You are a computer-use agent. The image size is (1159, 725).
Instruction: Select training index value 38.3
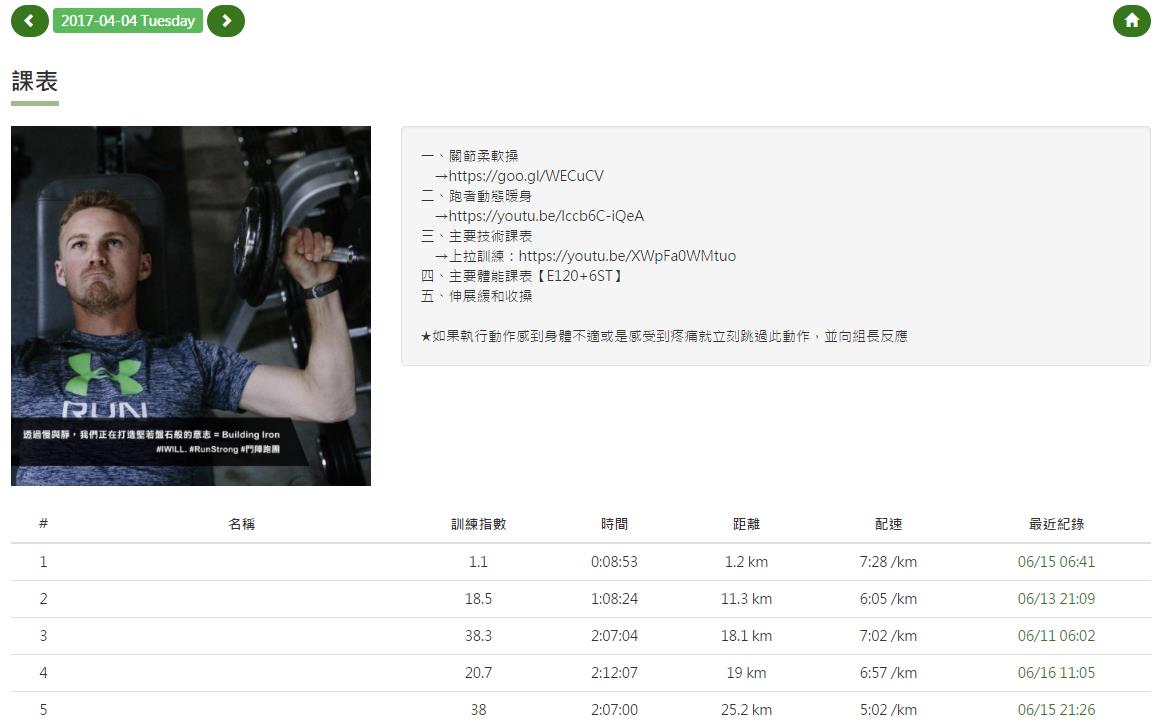pos(478,636)
